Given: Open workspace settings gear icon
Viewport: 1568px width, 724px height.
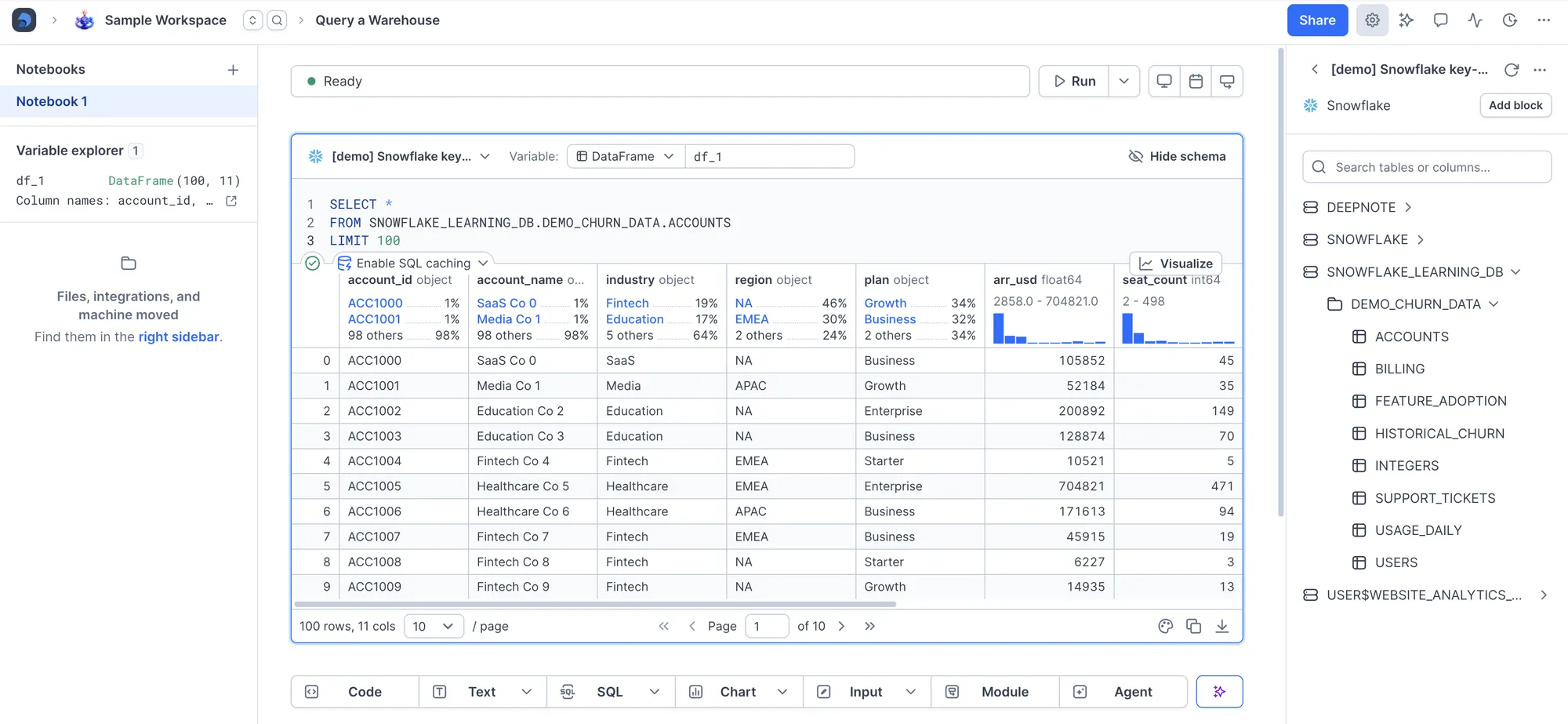Looking at the screenshot, I should (1372, 20).
